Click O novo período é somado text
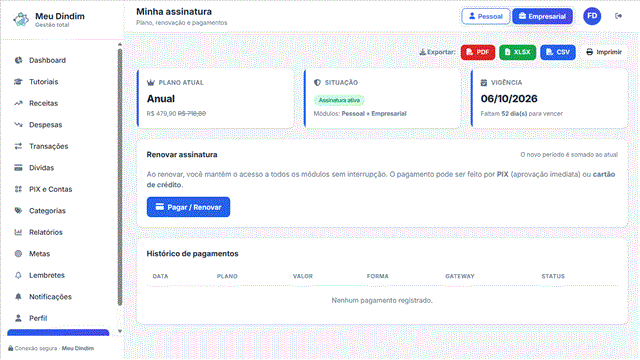The height and width of the screenshot is (360, 640). [x=569, y=155]
